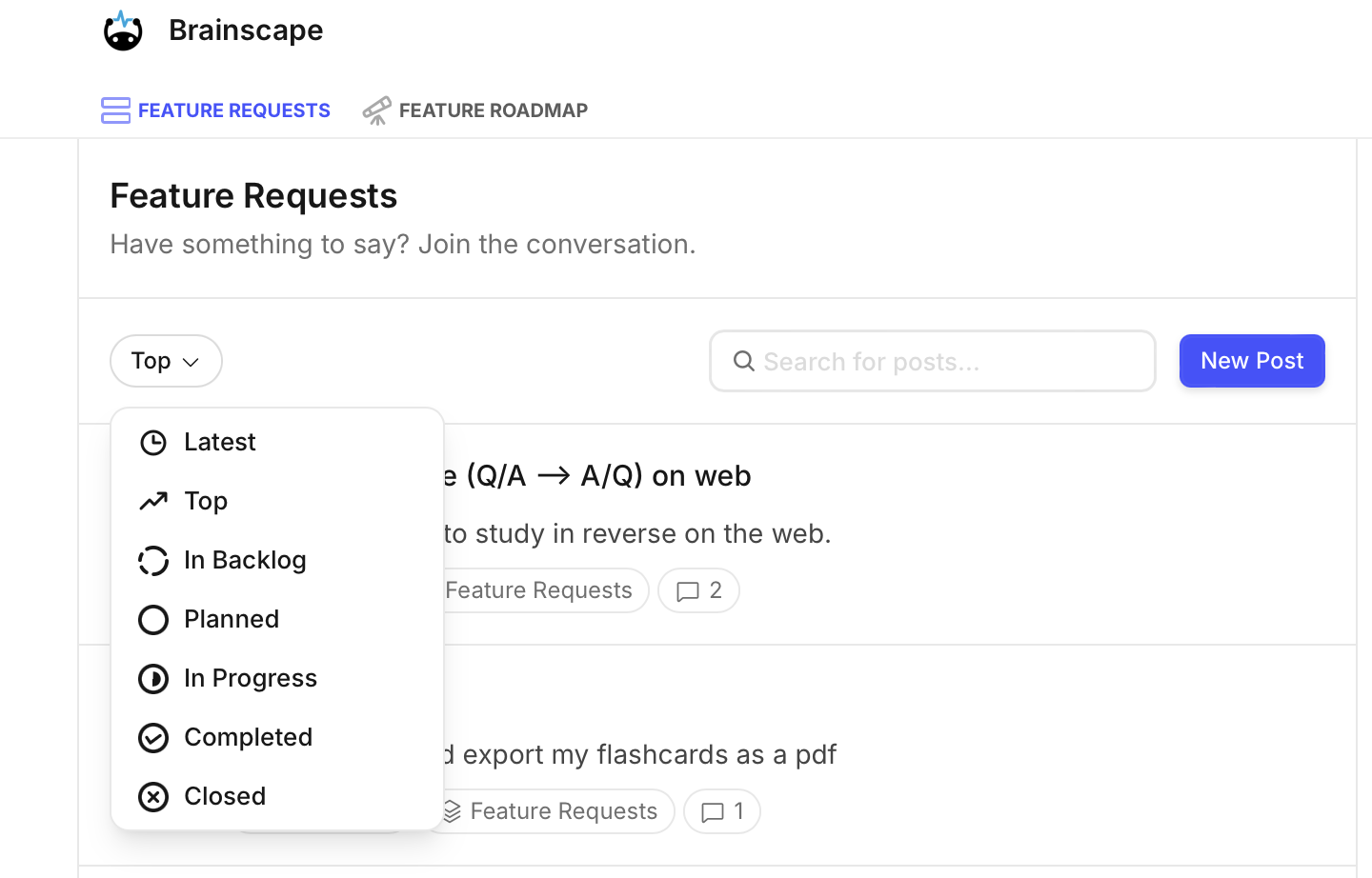1372x878 pixels.
Task: Filter posts by Planned status
Action: click(x=277, y=619)
